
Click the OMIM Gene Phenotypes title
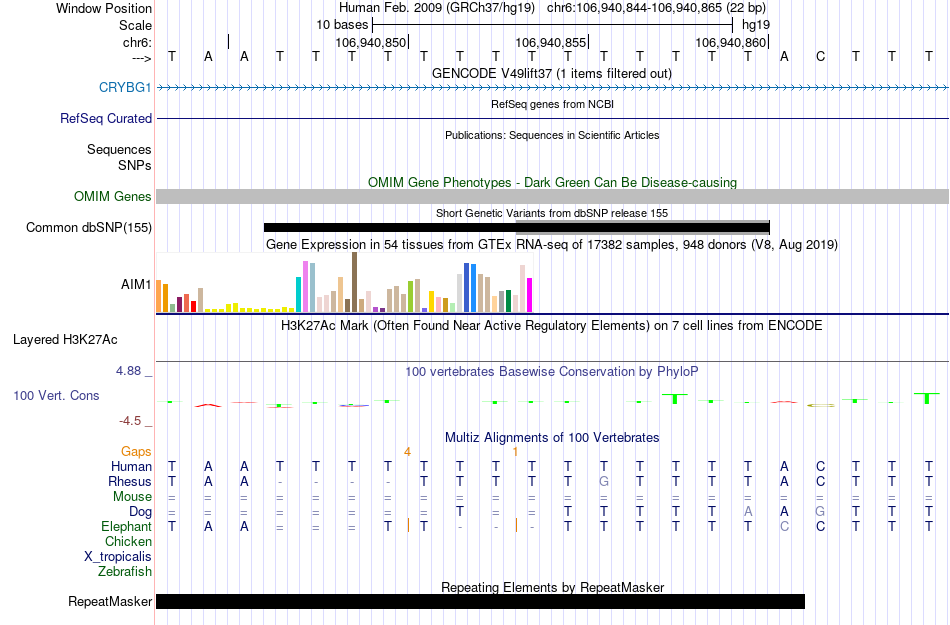pos(552,182)
